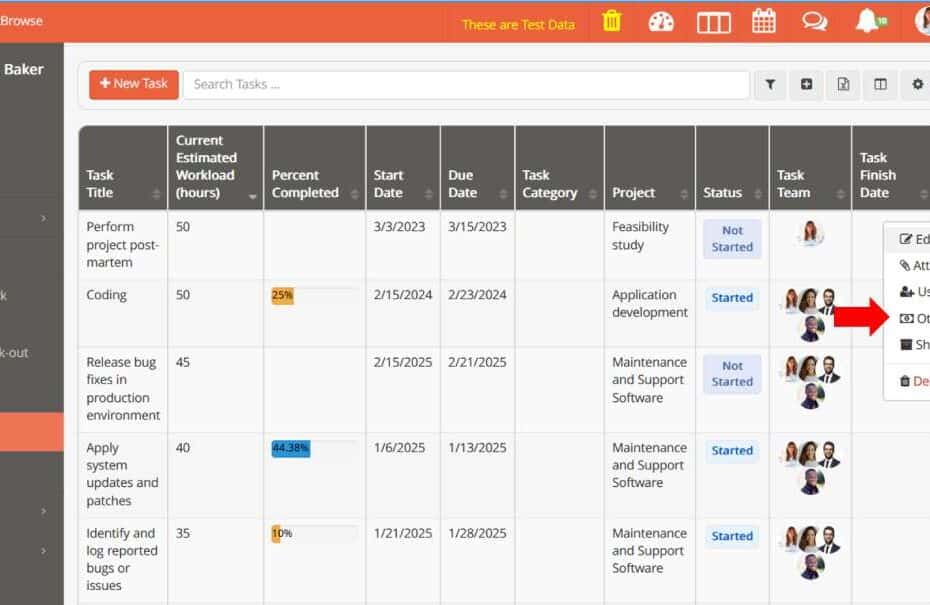Open the dashboard speedometer icon
The width and height of the screenshot is (930, 605).
[661, 22]
